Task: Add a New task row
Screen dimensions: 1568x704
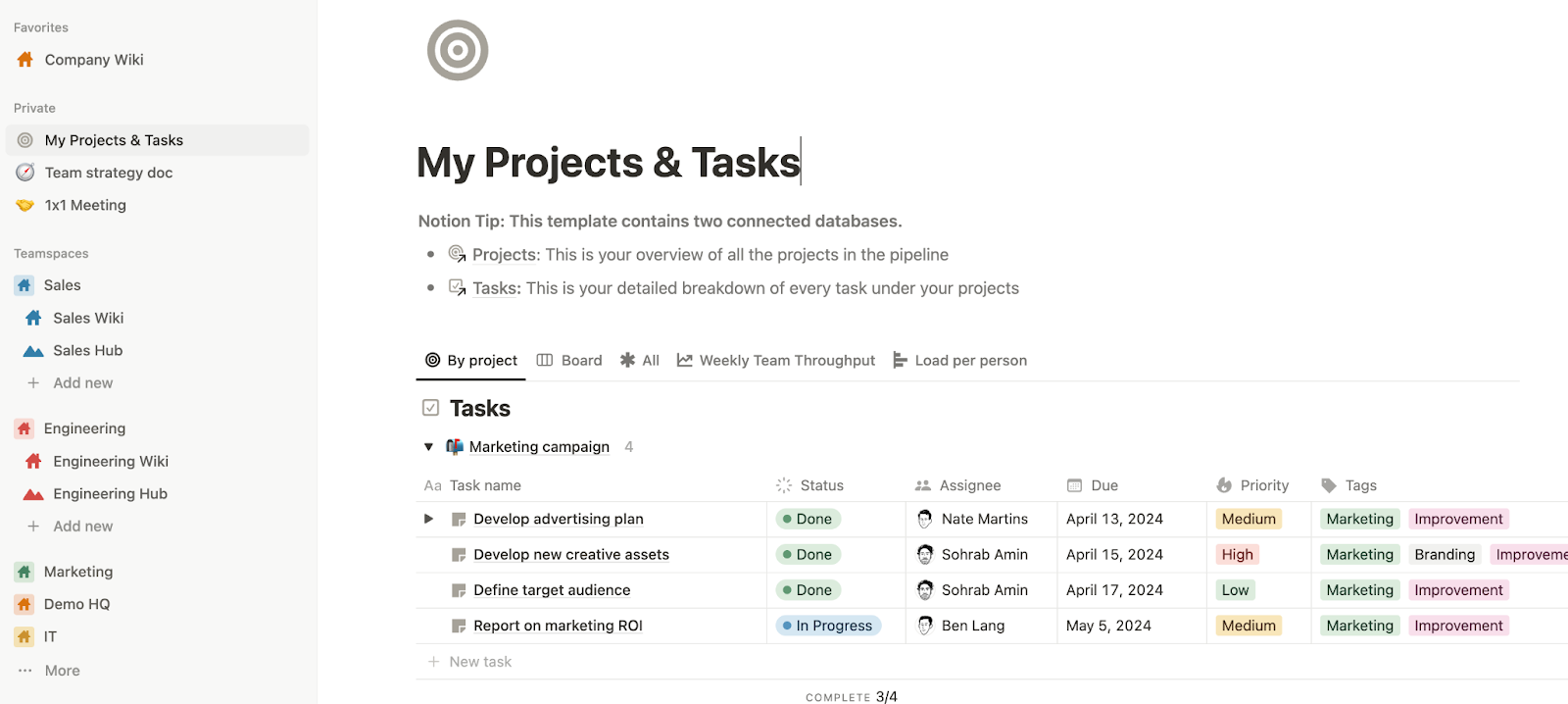Action: click(479, 662)
